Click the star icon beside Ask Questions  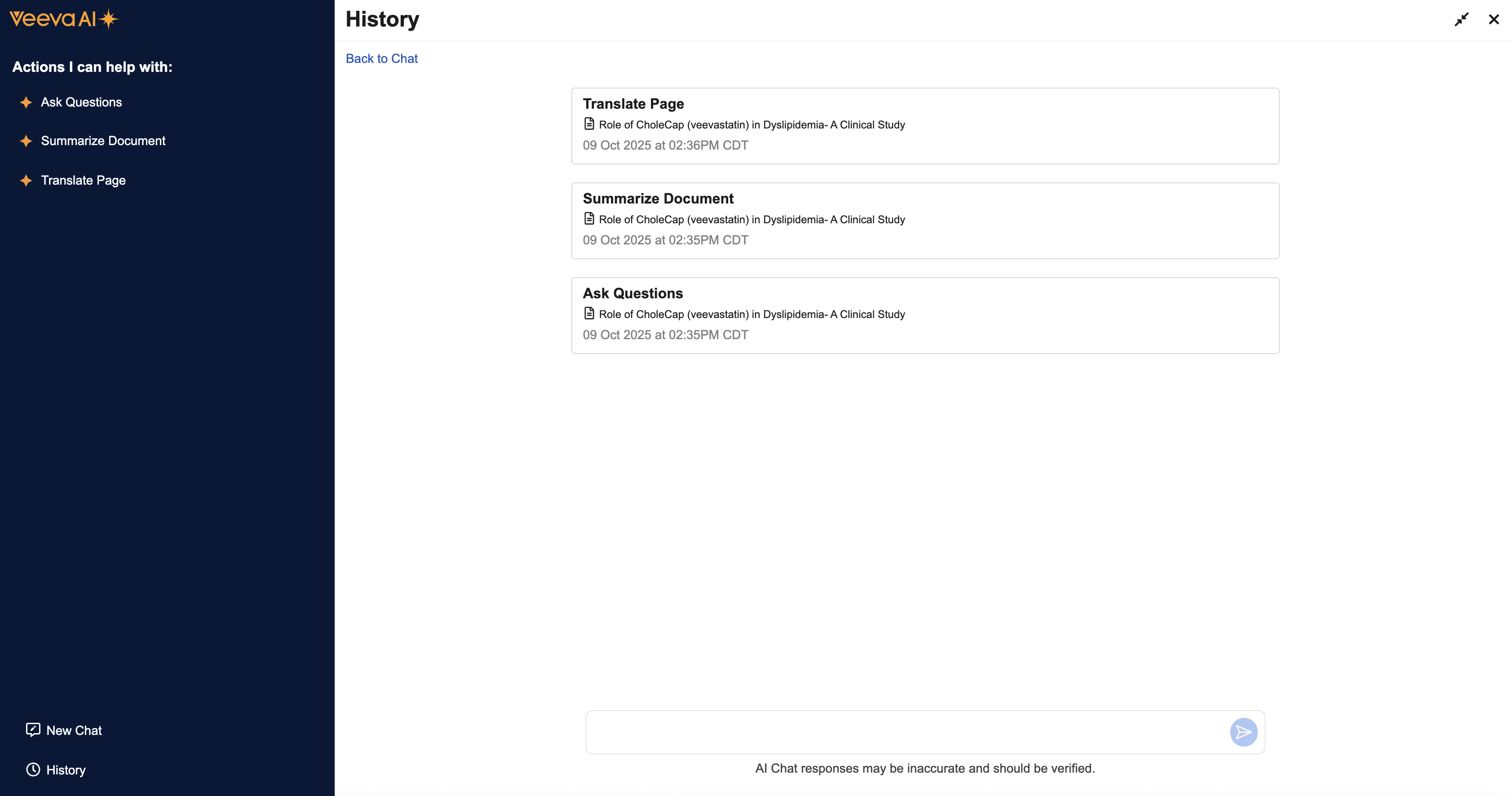click(x=26, y=103)
